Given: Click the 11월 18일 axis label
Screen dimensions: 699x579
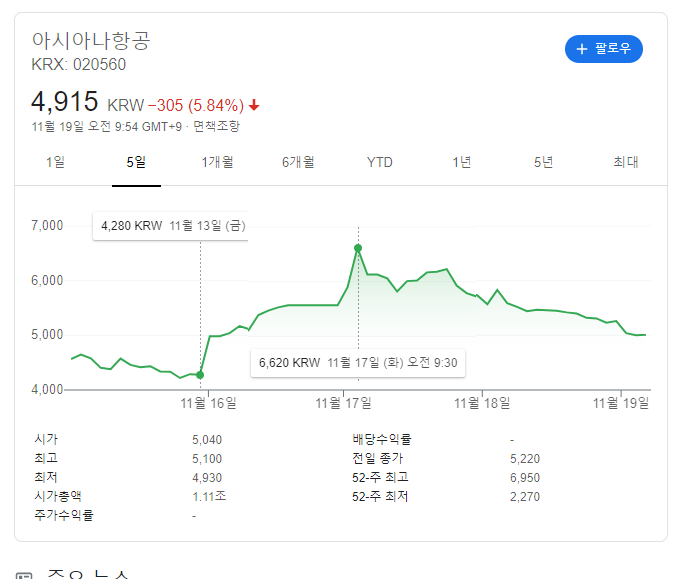Looking at the screenshot, I should coord(482,403).
